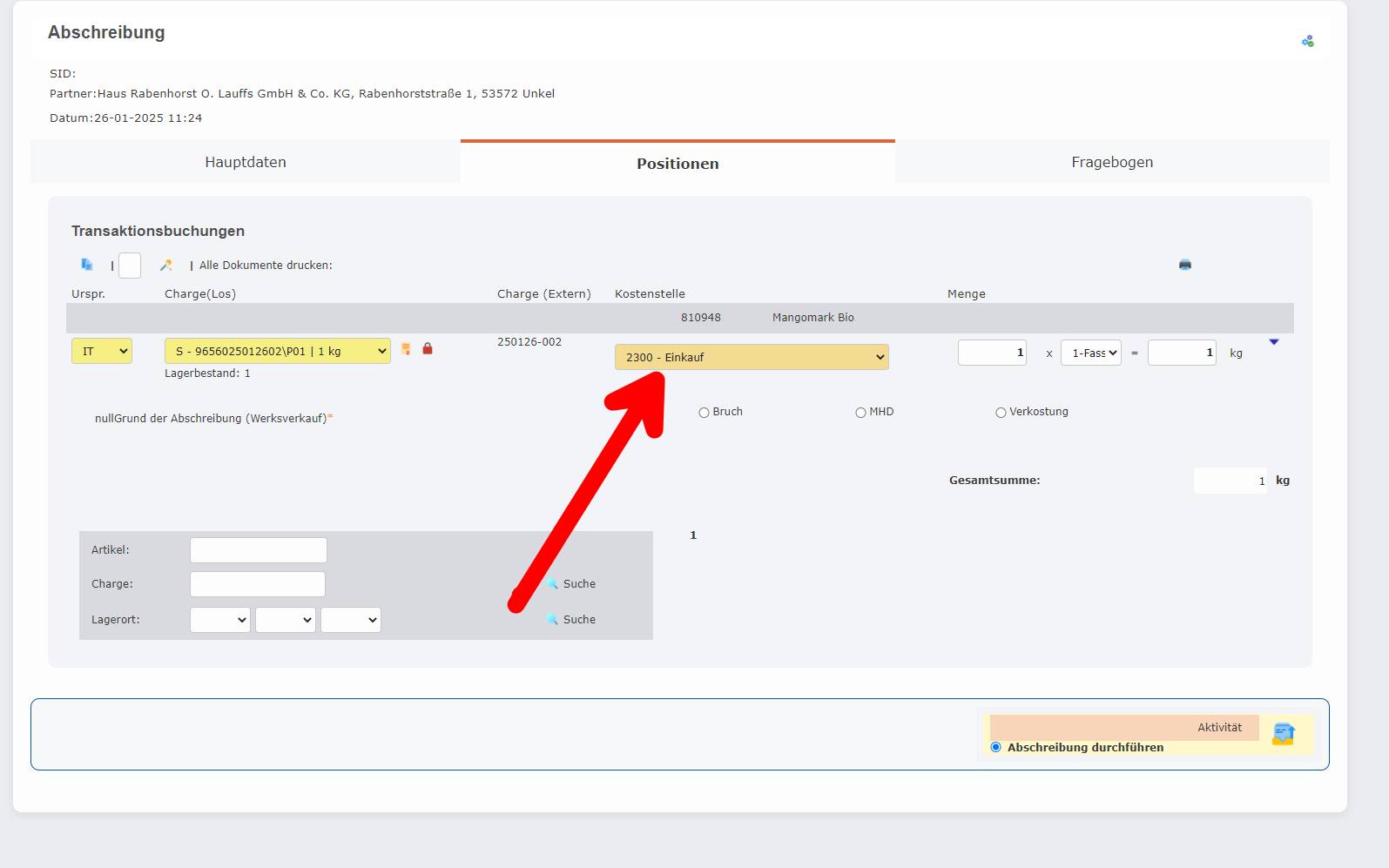Click the magic wand icon
The width and height of the screenshot is (1389, 868).
[x=166, y=265]
